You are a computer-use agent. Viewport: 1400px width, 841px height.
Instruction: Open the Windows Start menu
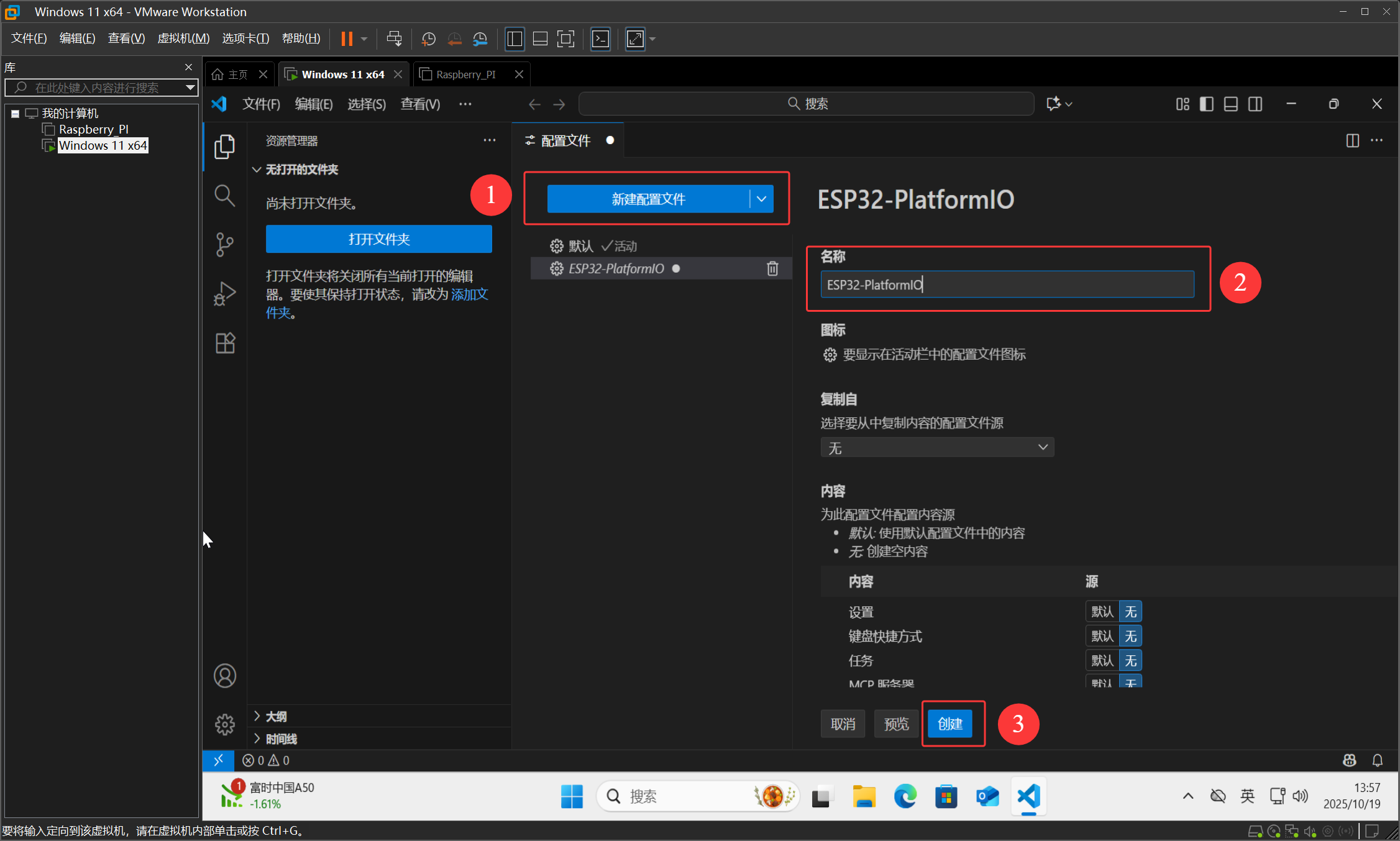click(x=572, y=796)
